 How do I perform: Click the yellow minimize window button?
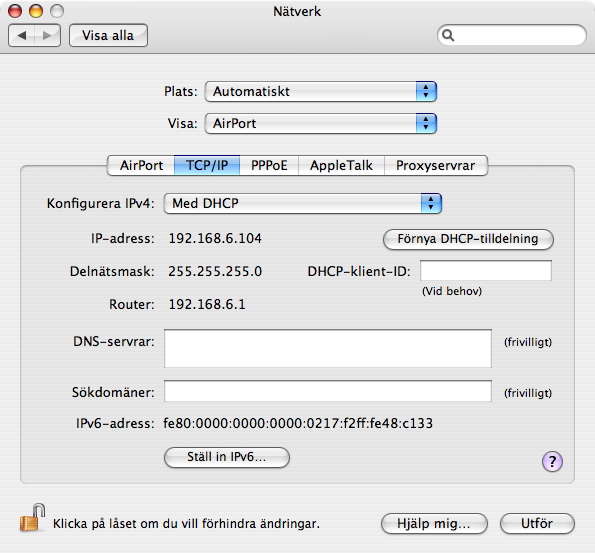(x=36, y=11)
